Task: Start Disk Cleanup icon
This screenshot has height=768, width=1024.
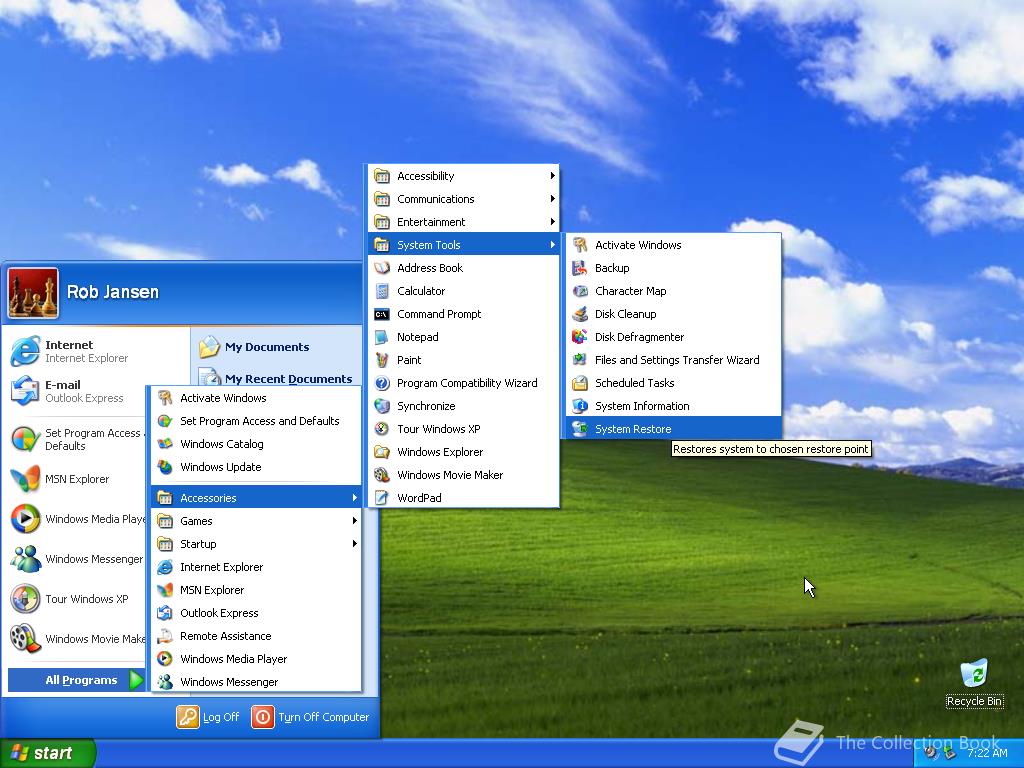Action: (x=579, y=313)
